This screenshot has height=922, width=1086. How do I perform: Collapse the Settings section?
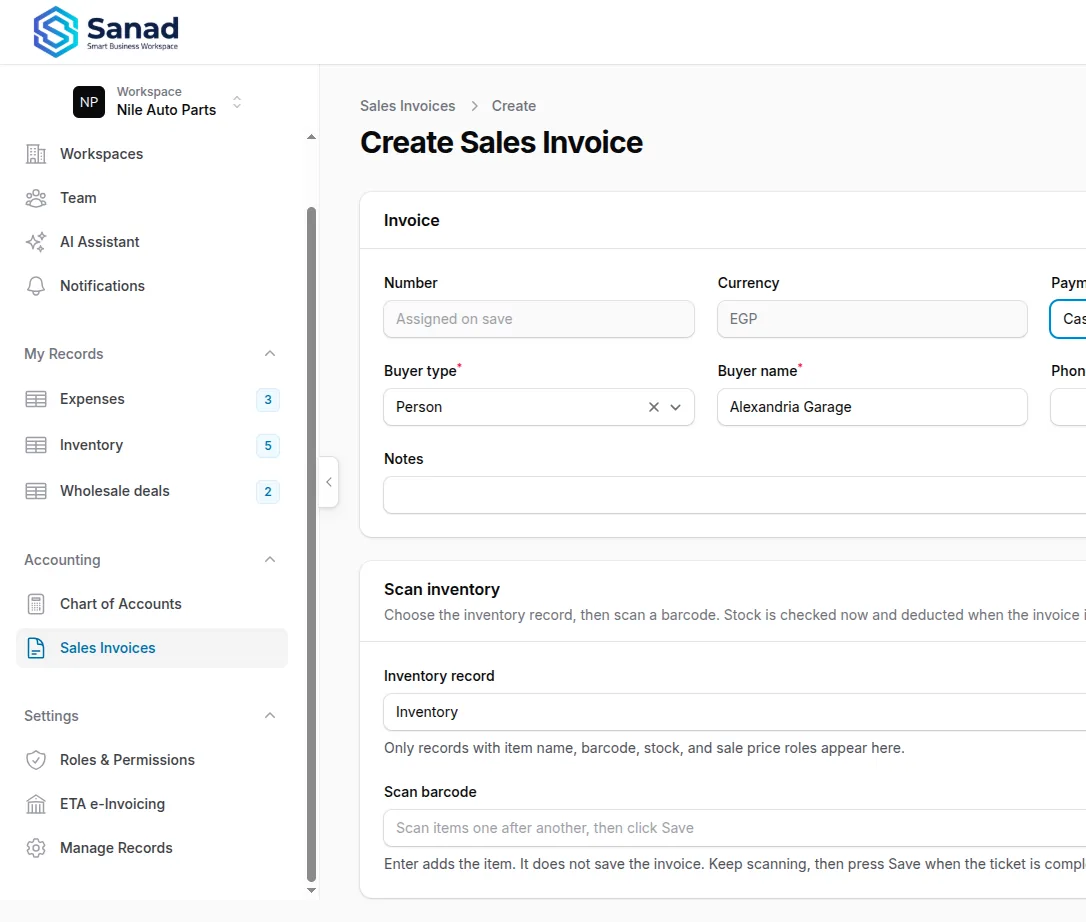[270, 716]
